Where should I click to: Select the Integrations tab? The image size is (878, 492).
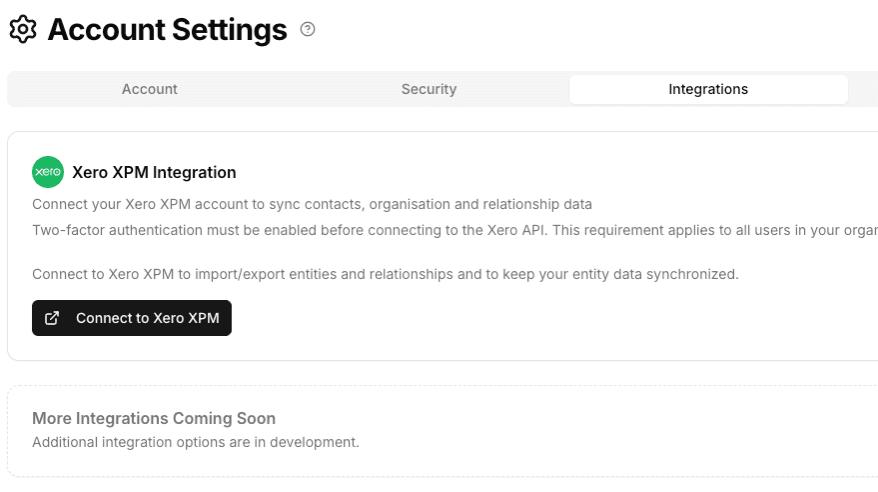(x=708, y=89)
